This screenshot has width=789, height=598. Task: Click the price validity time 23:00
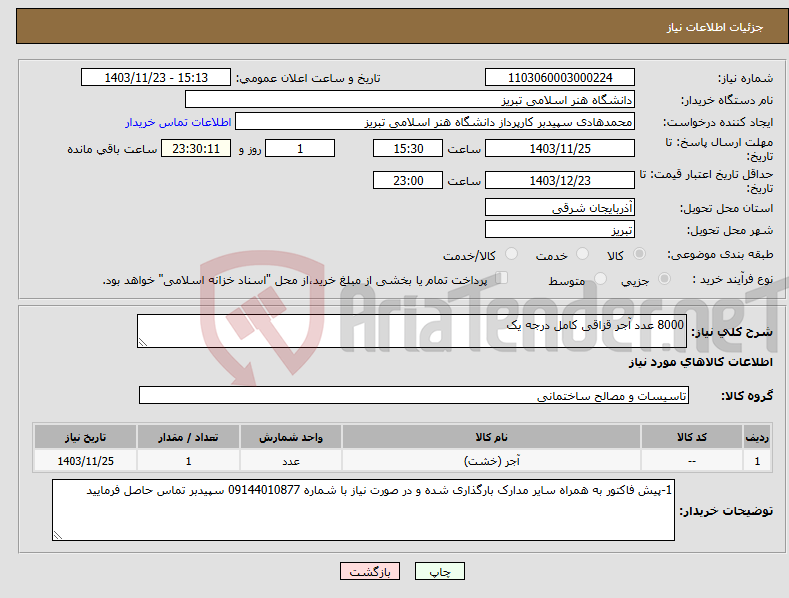pos(408,180)
